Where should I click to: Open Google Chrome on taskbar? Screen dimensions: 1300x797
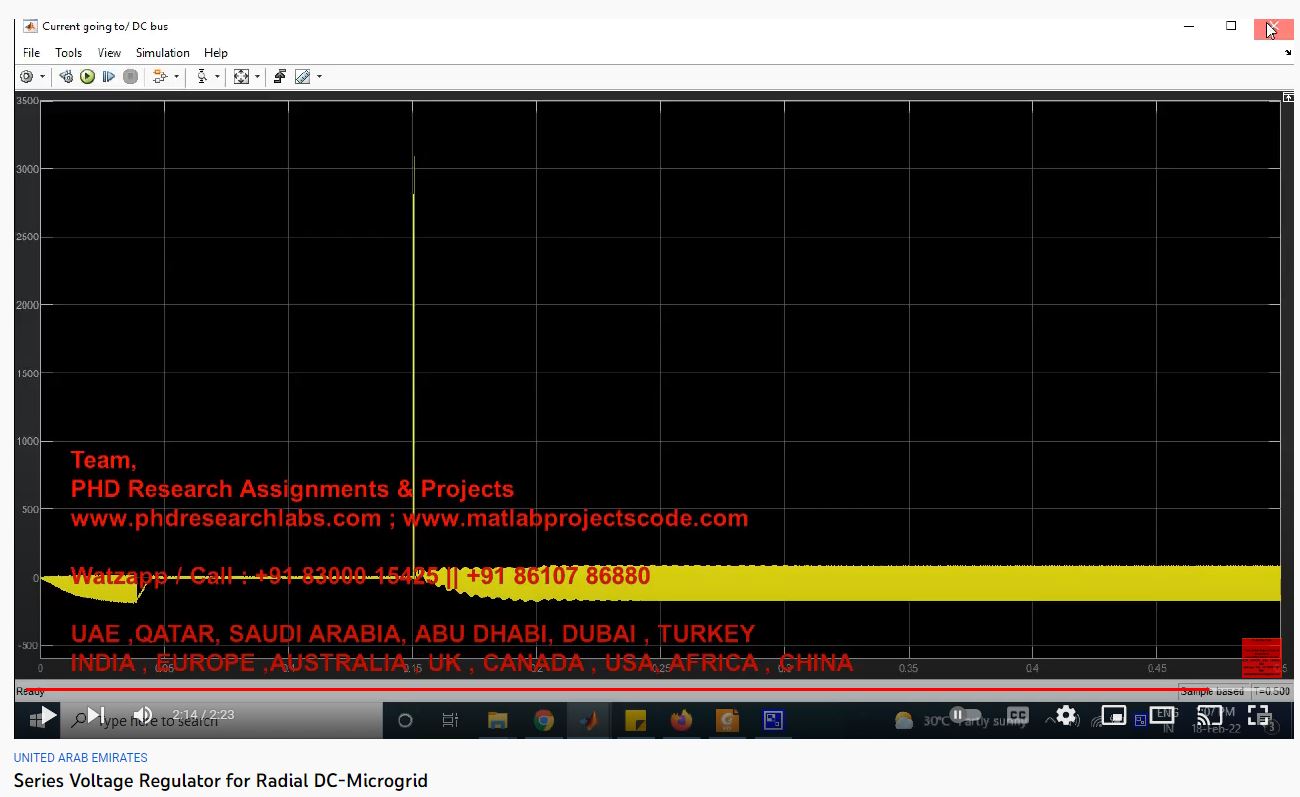pos(544,720)
